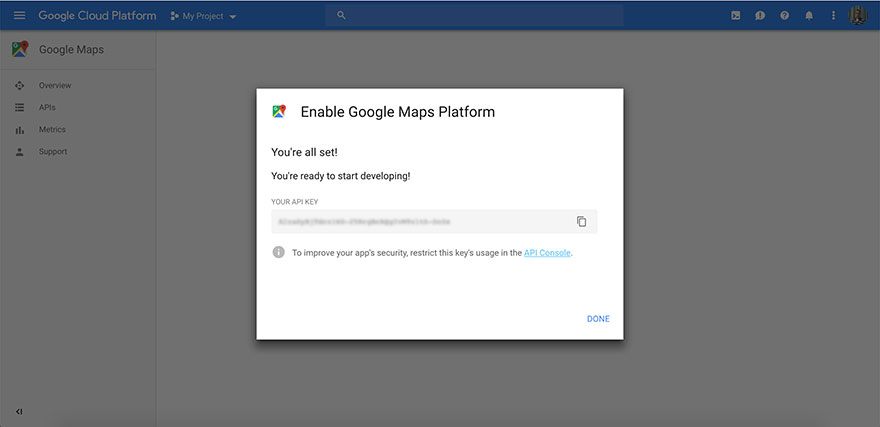Open the three-dot more options menu
This screenshot has height=427, width=880.
coord(833,16)
